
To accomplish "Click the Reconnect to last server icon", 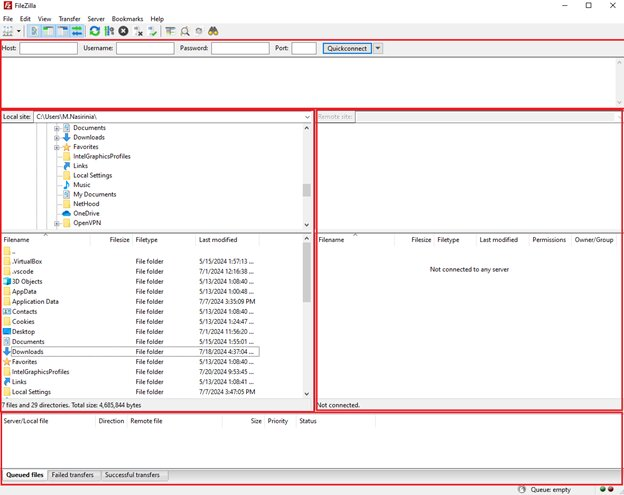I will (x=152, y=31).
